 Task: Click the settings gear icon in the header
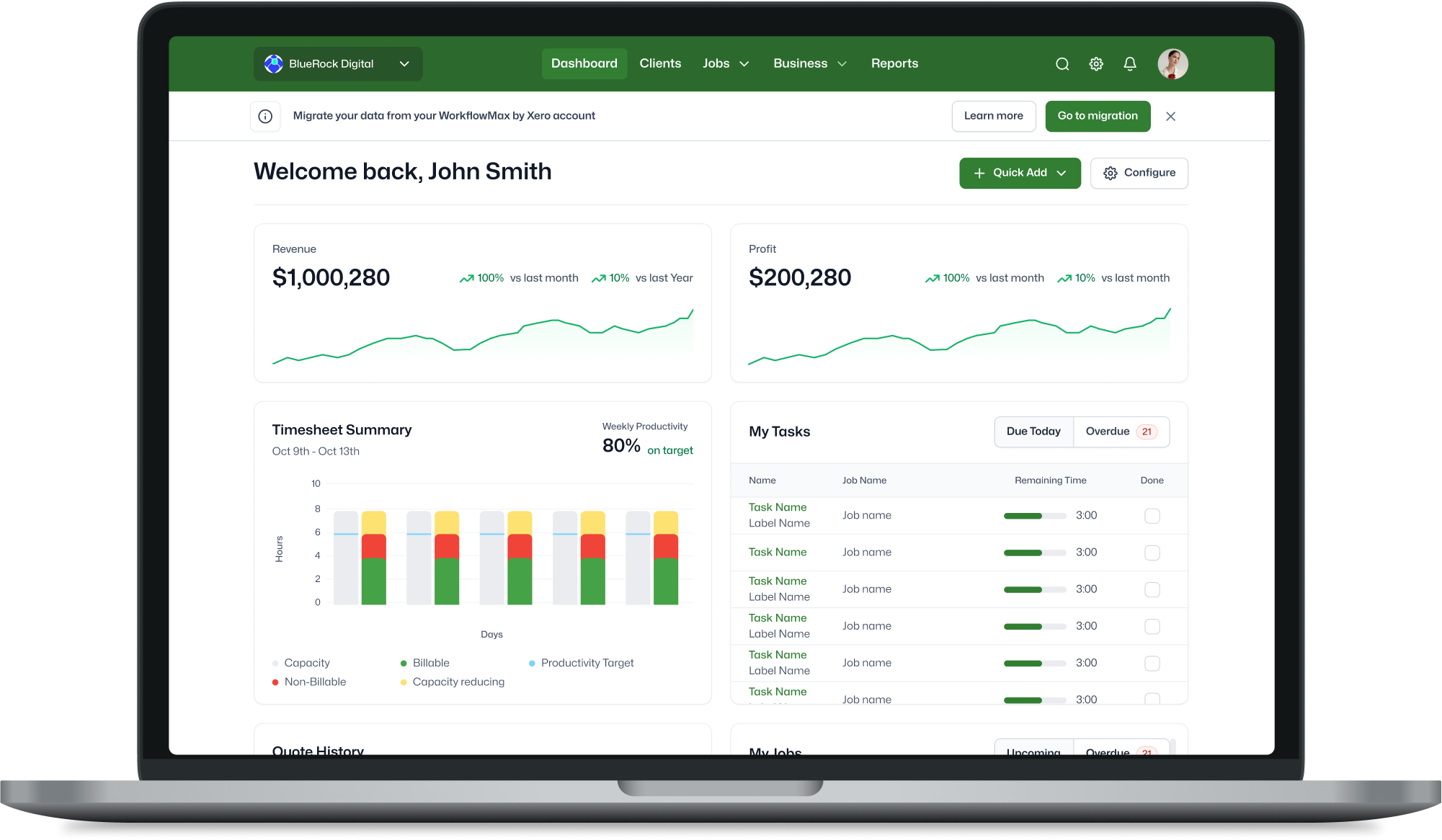1096,64
